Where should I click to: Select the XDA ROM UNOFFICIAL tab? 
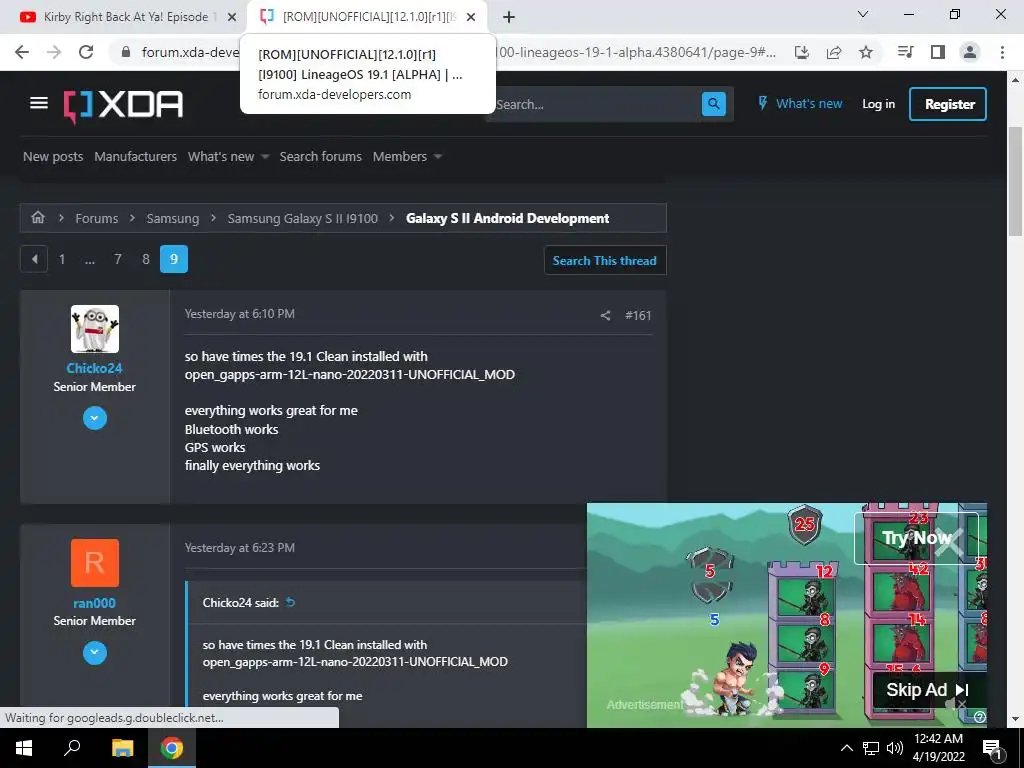[369, 17]
